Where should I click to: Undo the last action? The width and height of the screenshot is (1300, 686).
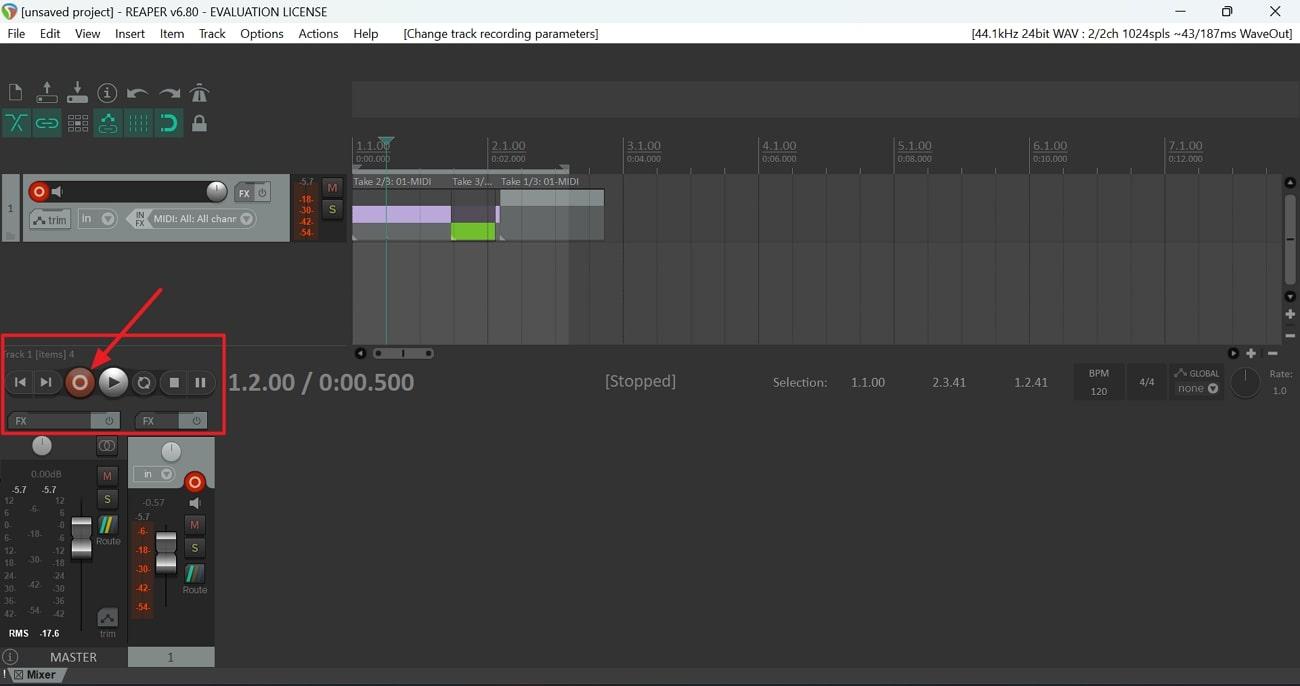(137, 92)
